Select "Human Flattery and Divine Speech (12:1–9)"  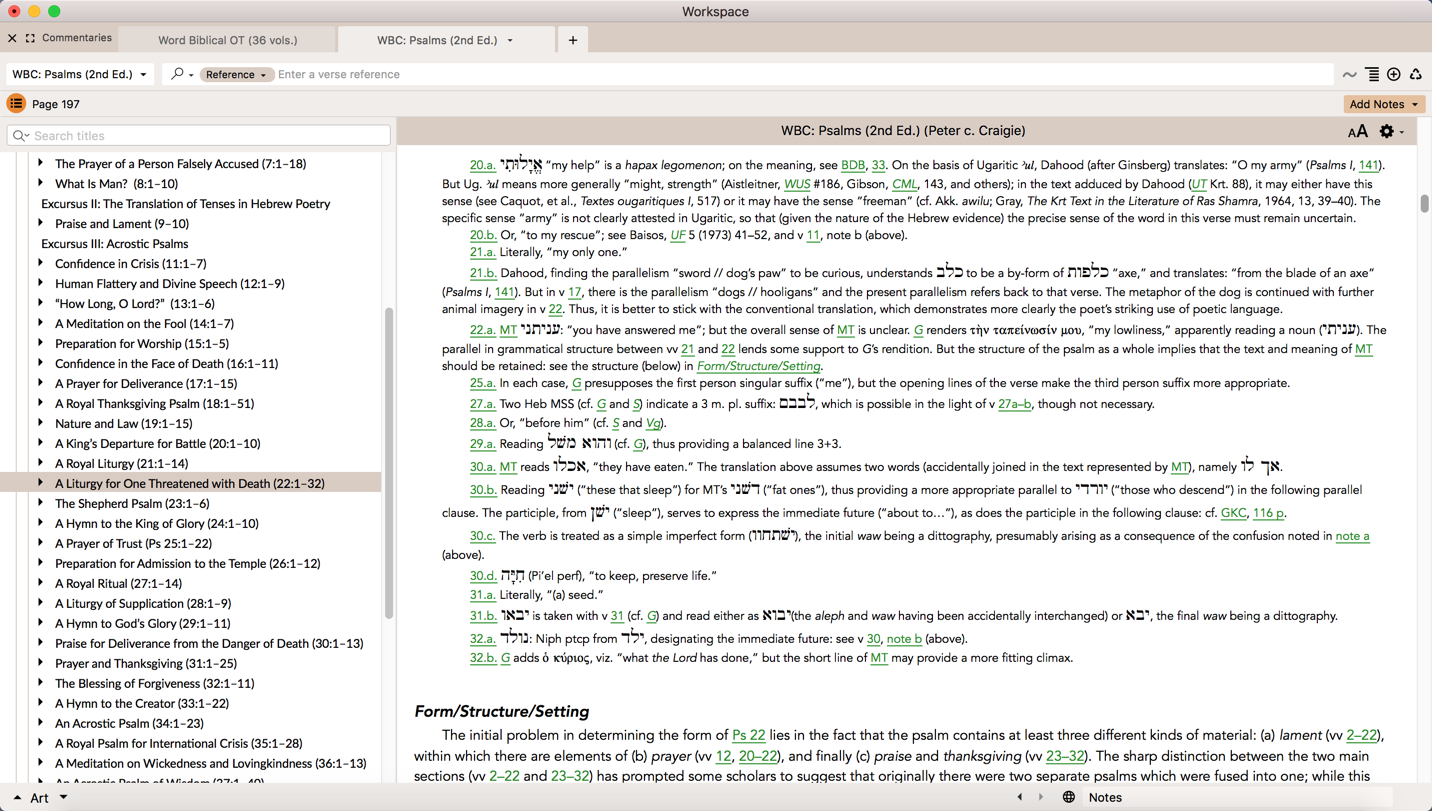pos(170,283)
